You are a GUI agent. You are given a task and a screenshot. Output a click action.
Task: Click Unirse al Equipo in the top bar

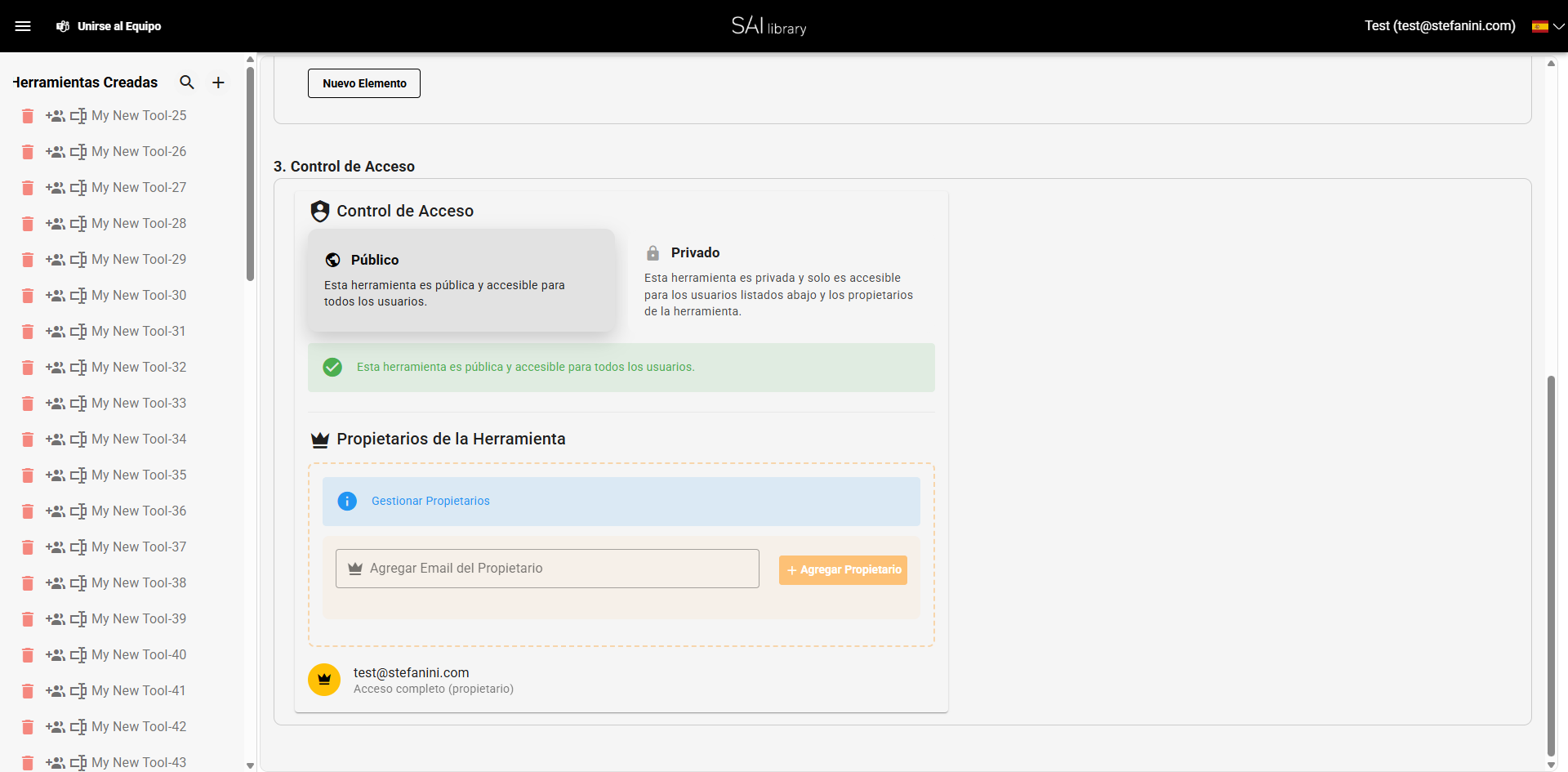119,26
